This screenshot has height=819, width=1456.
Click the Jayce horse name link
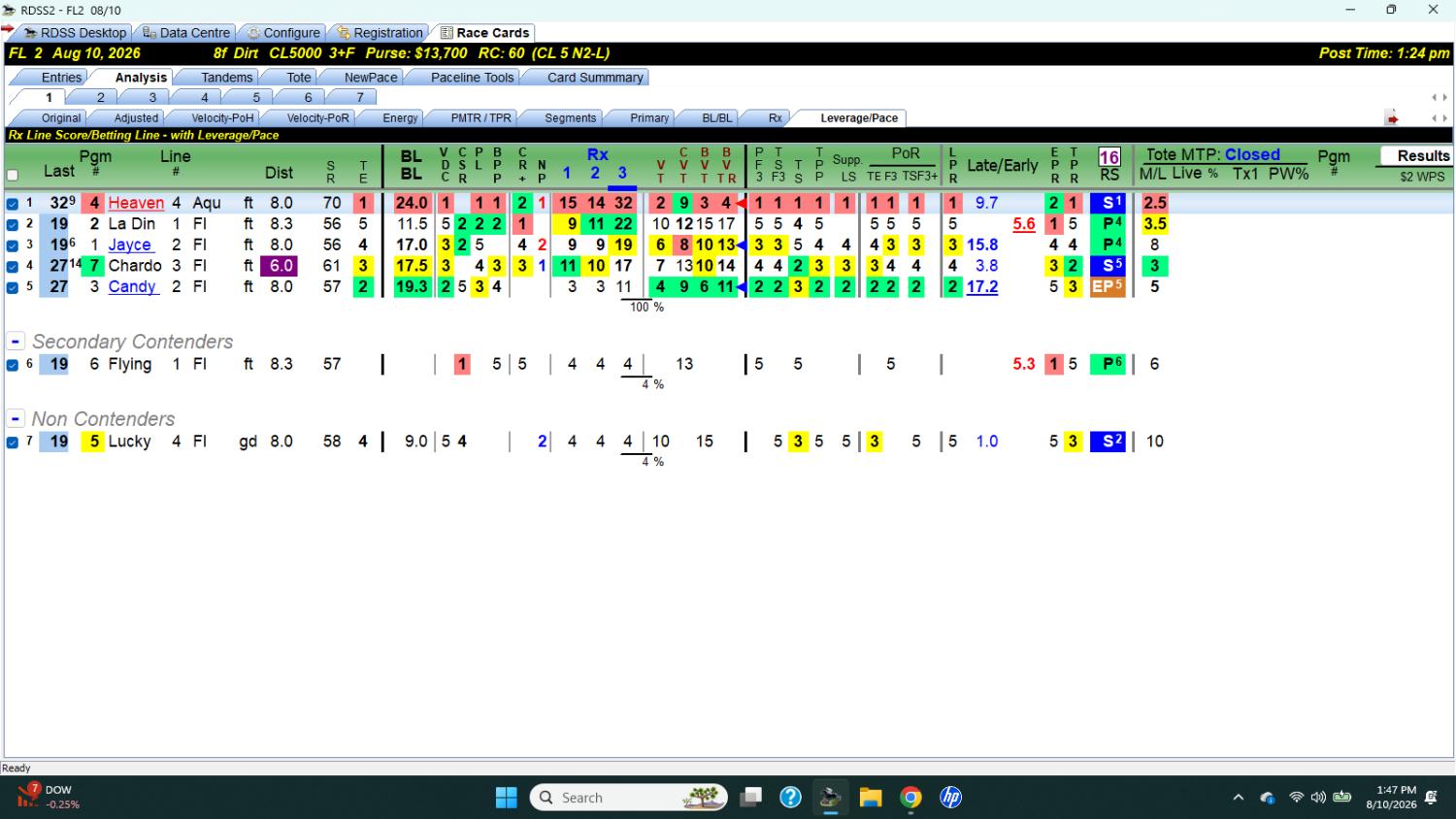pyautogui.click(x=130, y=245)
